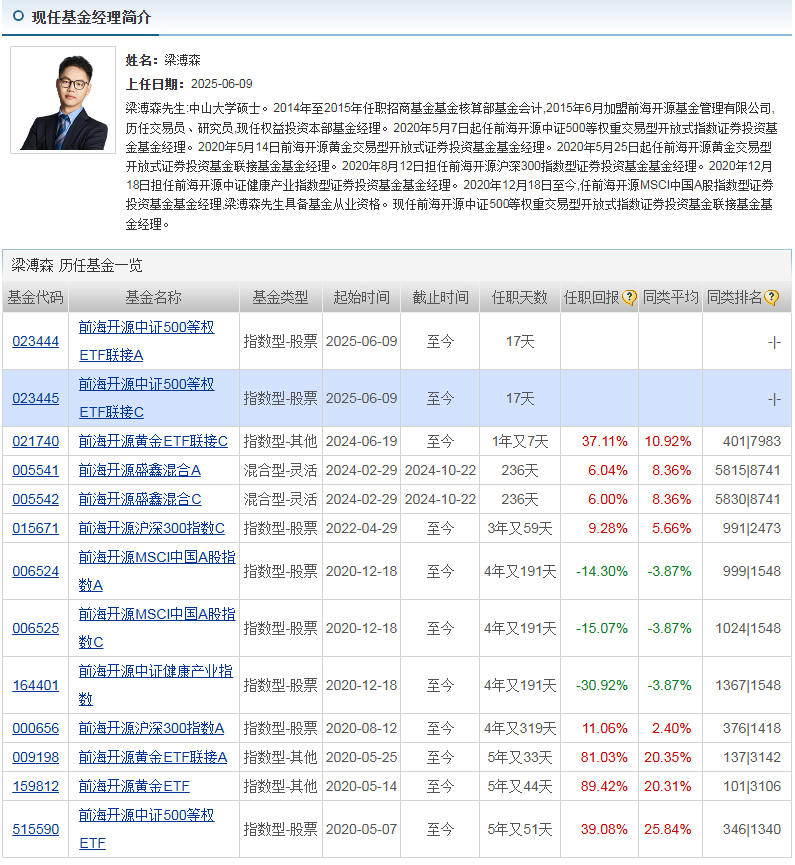The width and height of the screenshot is (795, 865).
Task: Open fund code 006525 link
Action: [36, 628]
